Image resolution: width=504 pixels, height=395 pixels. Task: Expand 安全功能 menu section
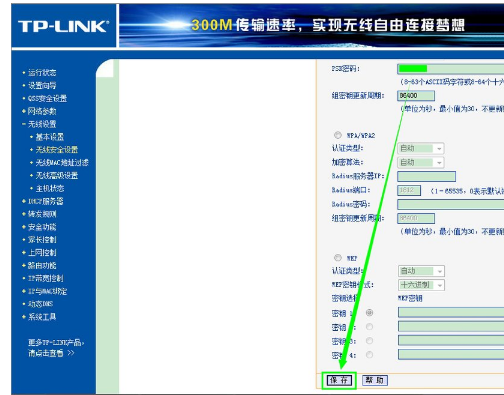tap(42, 227)
